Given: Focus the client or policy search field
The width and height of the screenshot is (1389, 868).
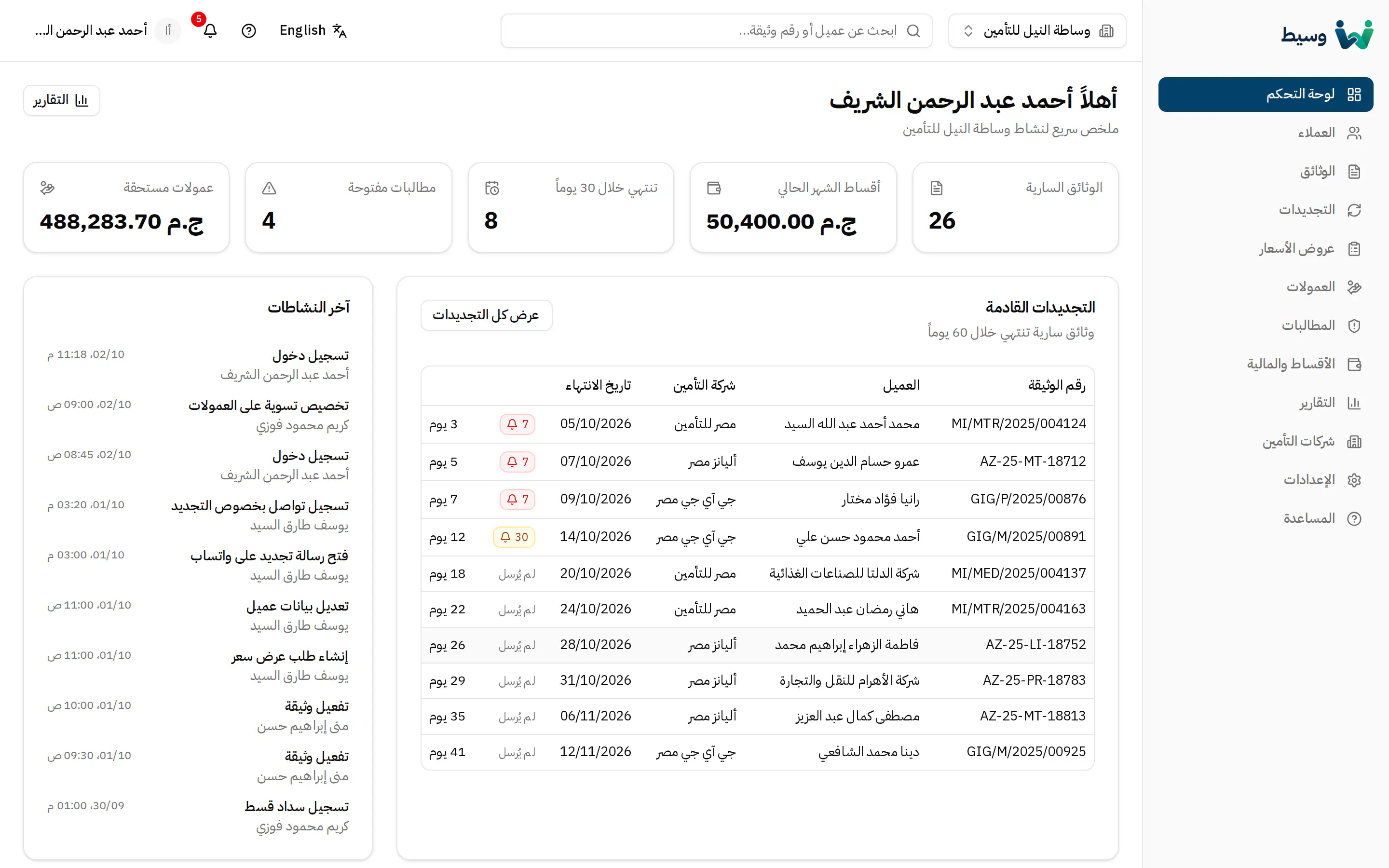Looking at the screenshot, I should (x=716, y=30).
